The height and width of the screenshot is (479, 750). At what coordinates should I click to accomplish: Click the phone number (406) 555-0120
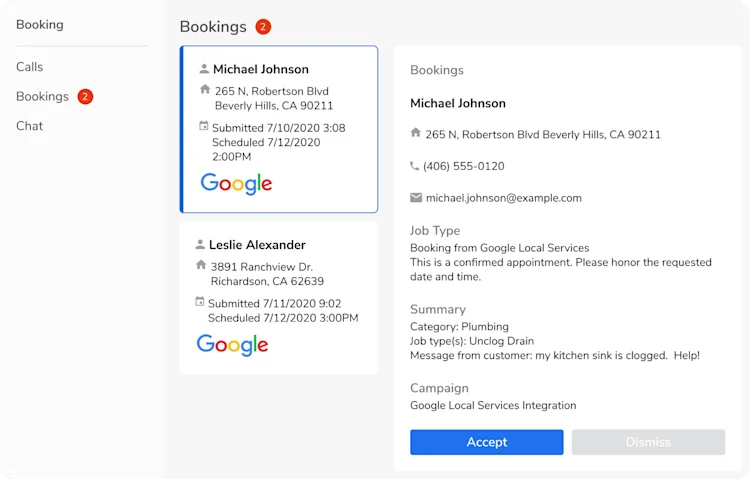click(464, 167)
